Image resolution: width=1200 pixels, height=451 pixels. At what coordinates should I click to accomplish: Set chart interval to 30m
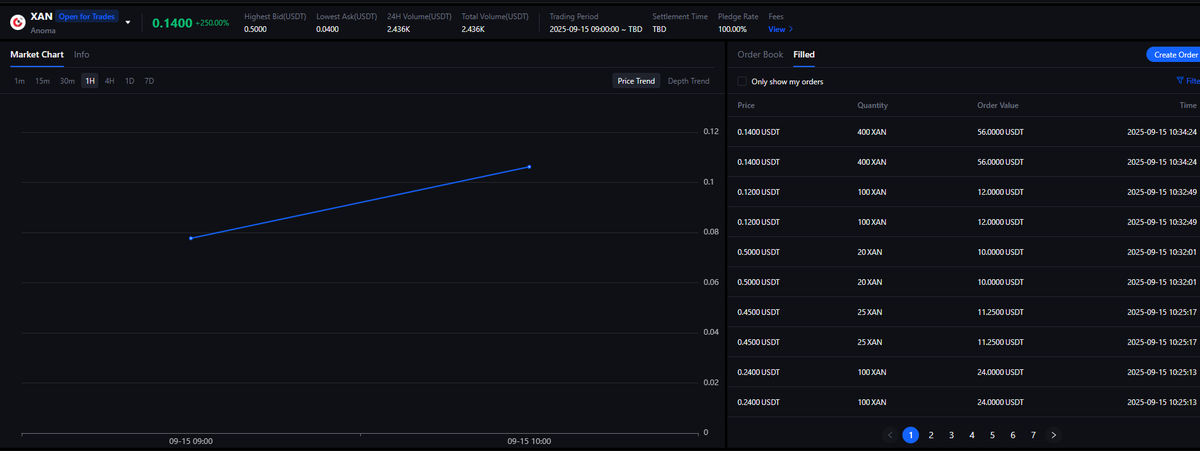(x=67, y=81)
